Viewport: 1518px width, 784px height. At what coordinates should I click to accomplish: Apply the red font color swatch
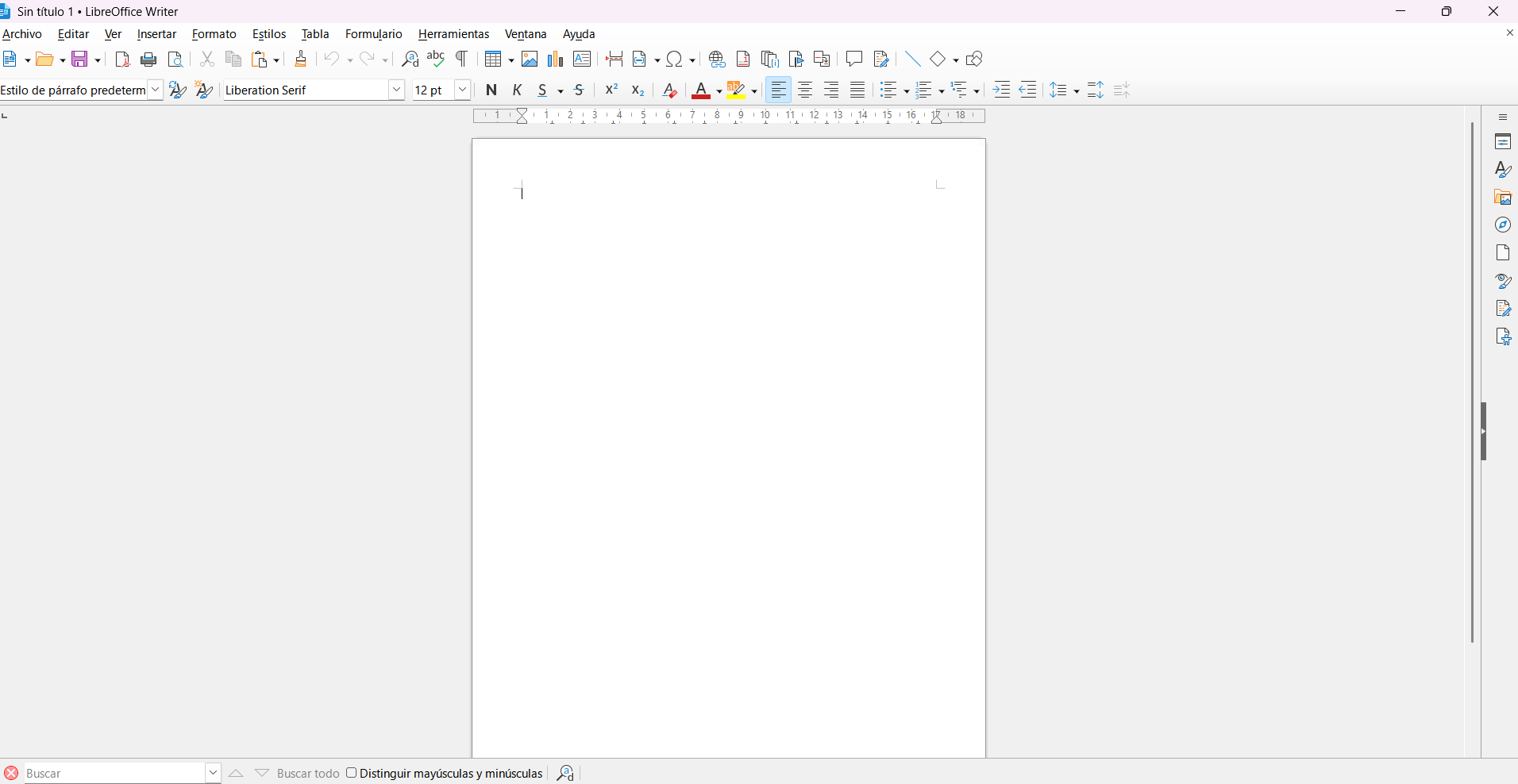point(700,90)
